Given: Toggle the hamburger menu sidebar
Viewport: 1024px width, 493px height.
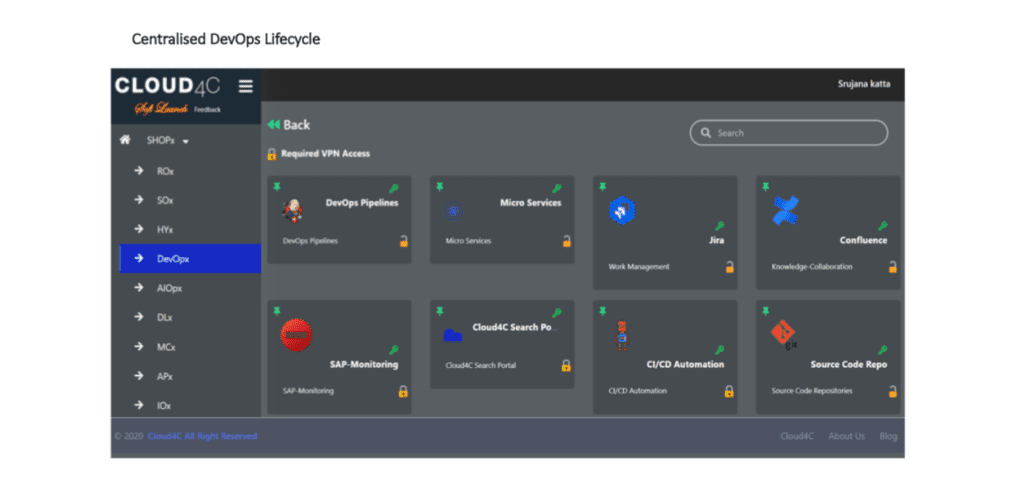Looking at the screenshot, I should pos(245,86).
